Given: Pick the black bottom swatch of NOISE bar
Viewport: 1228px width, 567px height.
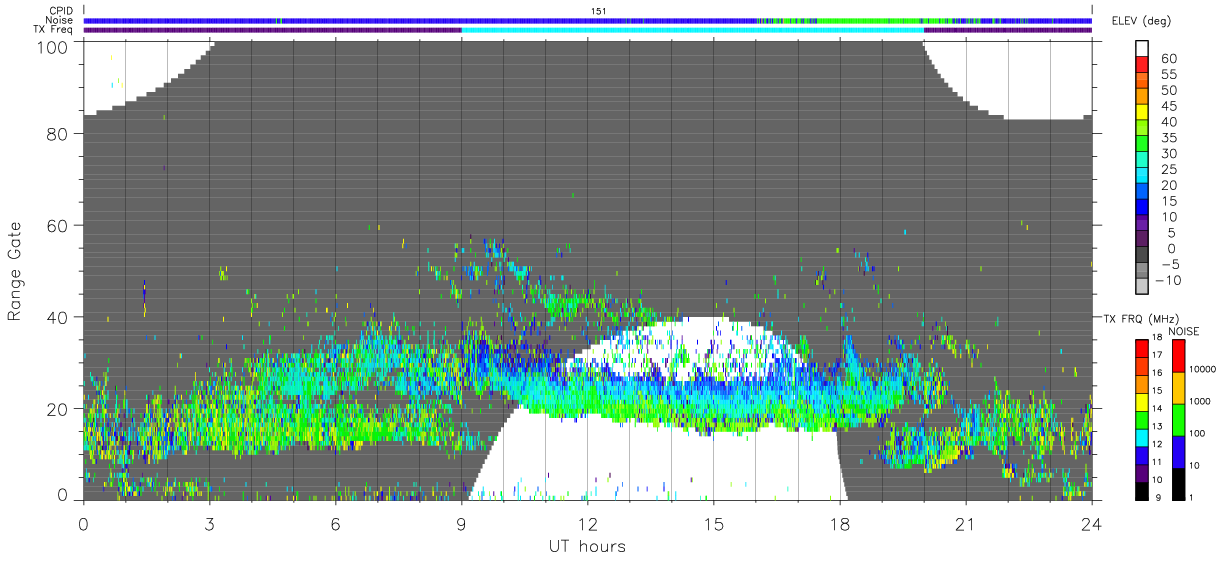Looking at the screenshot, I should click(x=1181, y=482).
